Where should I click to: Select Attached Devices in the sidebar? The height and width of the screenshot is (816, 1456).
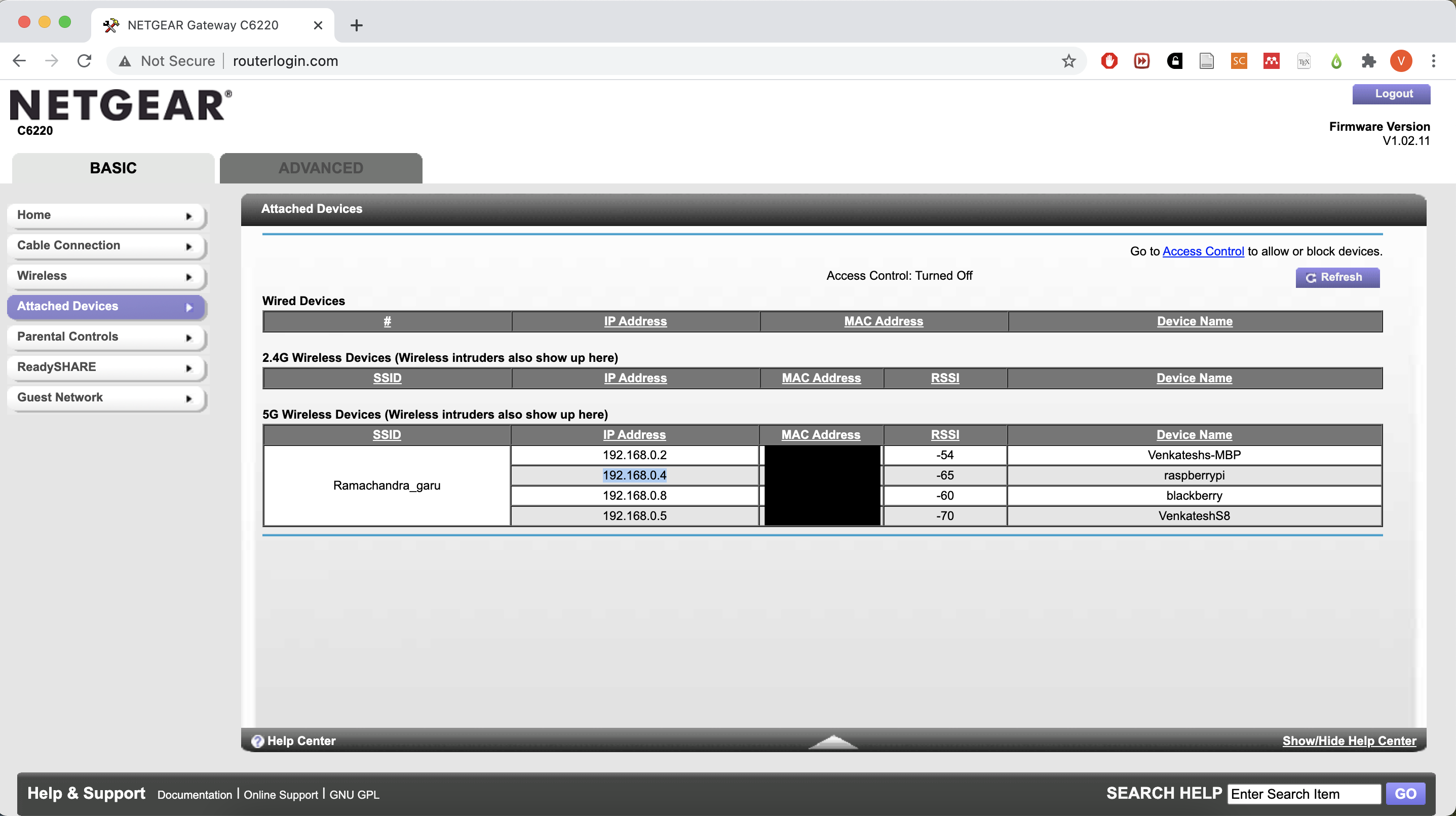pyautogui.click(x=106, y=307)
